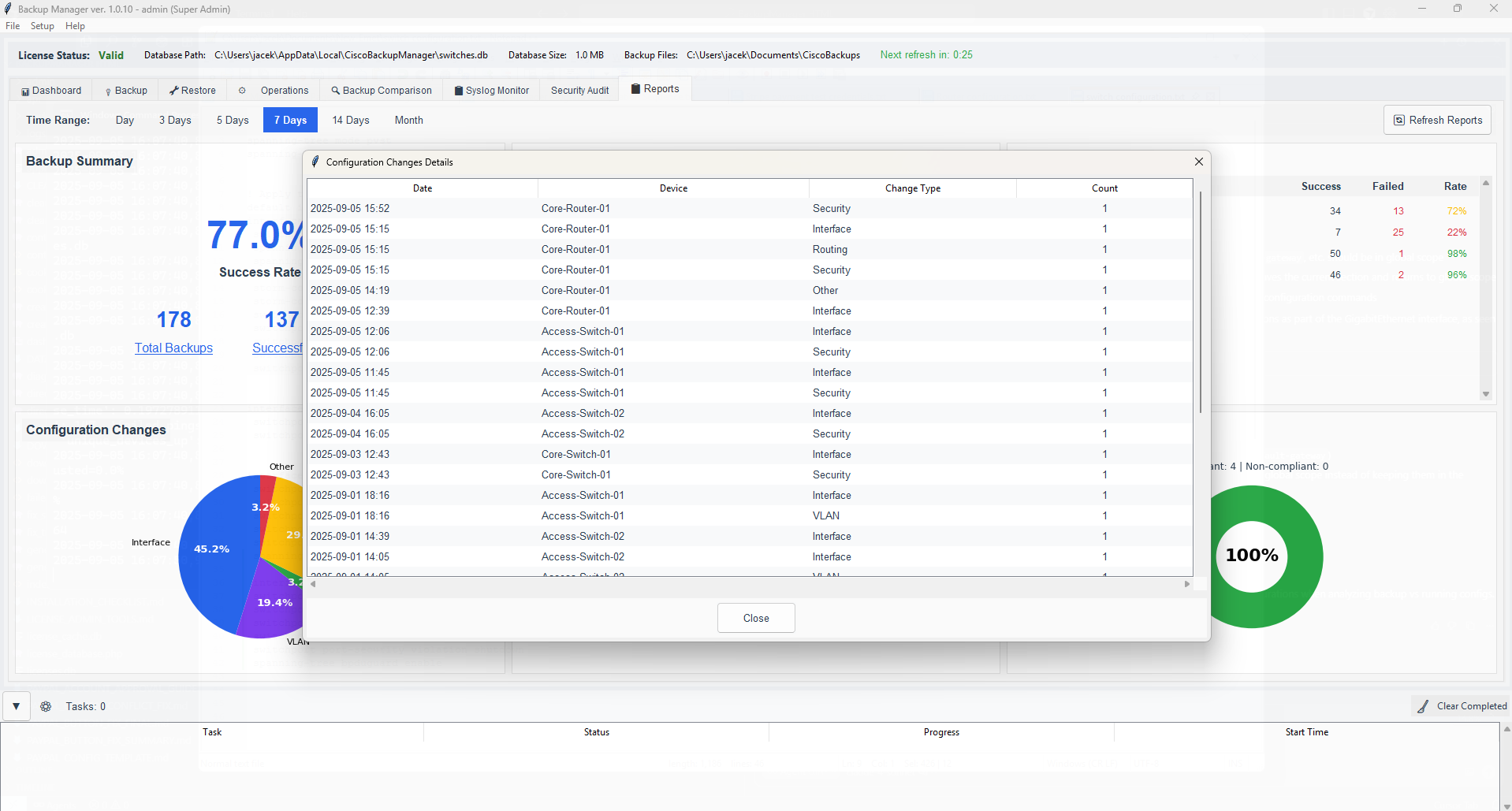The height and width of the screenshot is (811, 1512).
Task: Open the Setup menu
Action: pos(43,26)
